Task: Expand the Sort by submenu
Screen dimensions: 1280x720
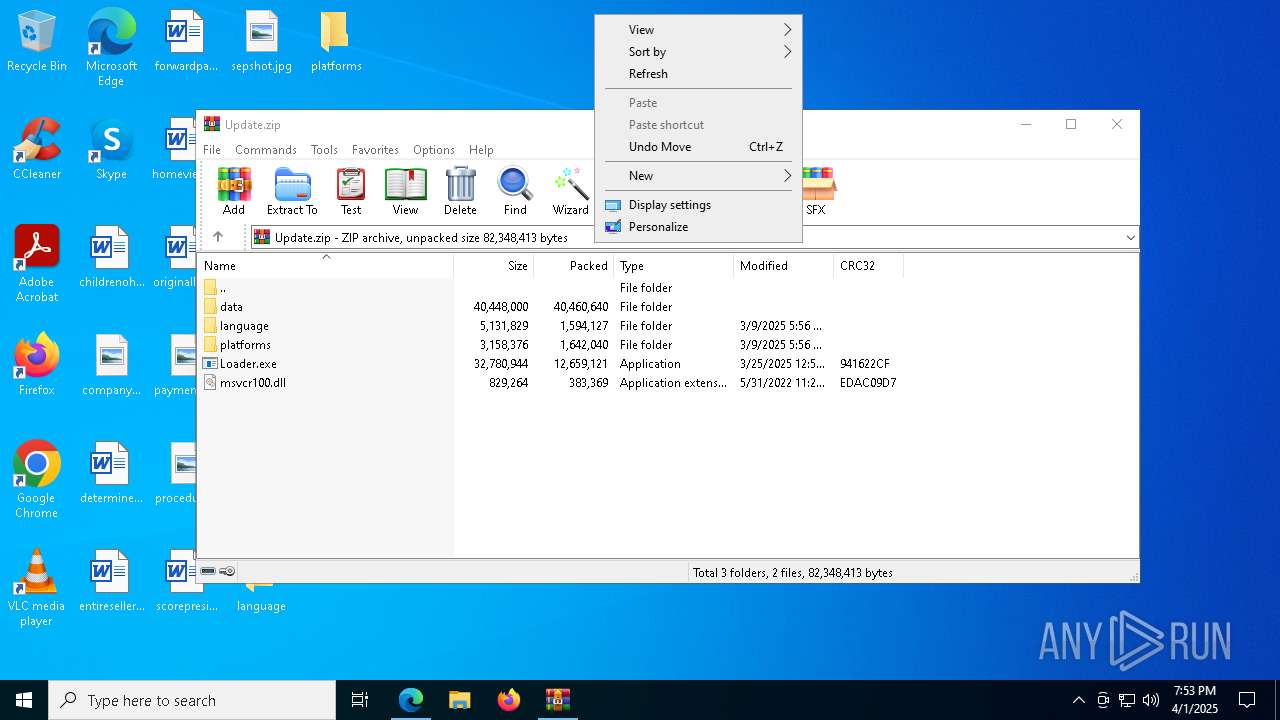Action: click(698, 52)
